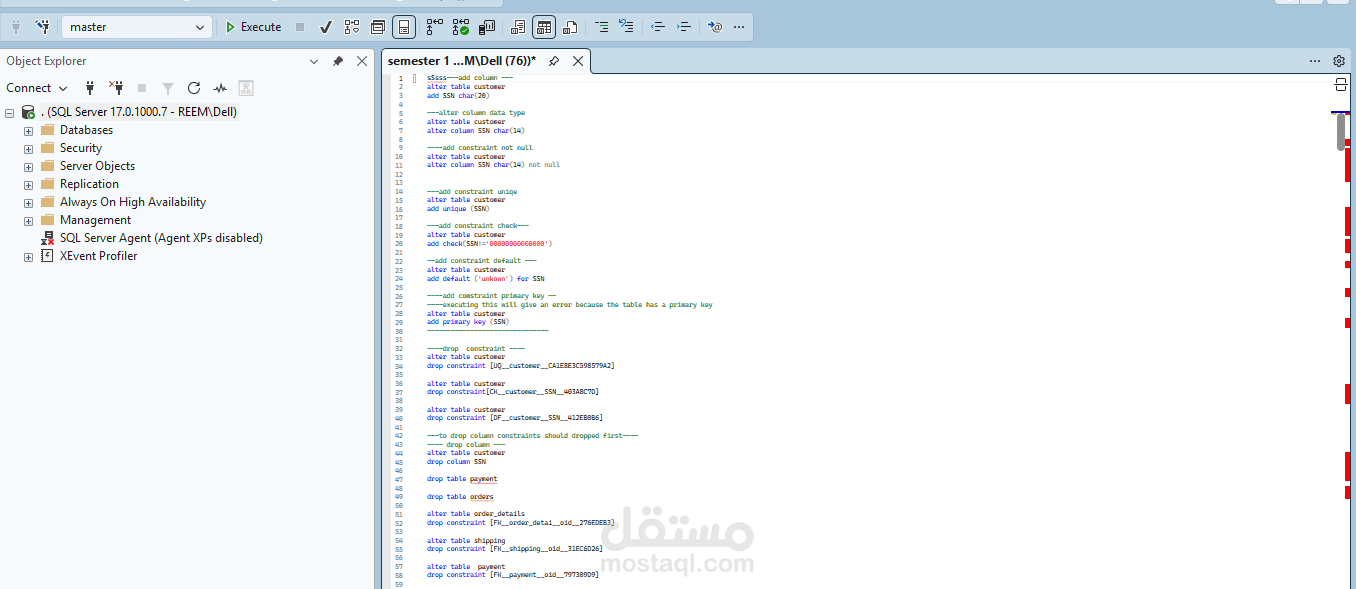Toggle Include Actual Execution Plan
The height and width of the screenshot is (589, 1356).
(434, 27)
